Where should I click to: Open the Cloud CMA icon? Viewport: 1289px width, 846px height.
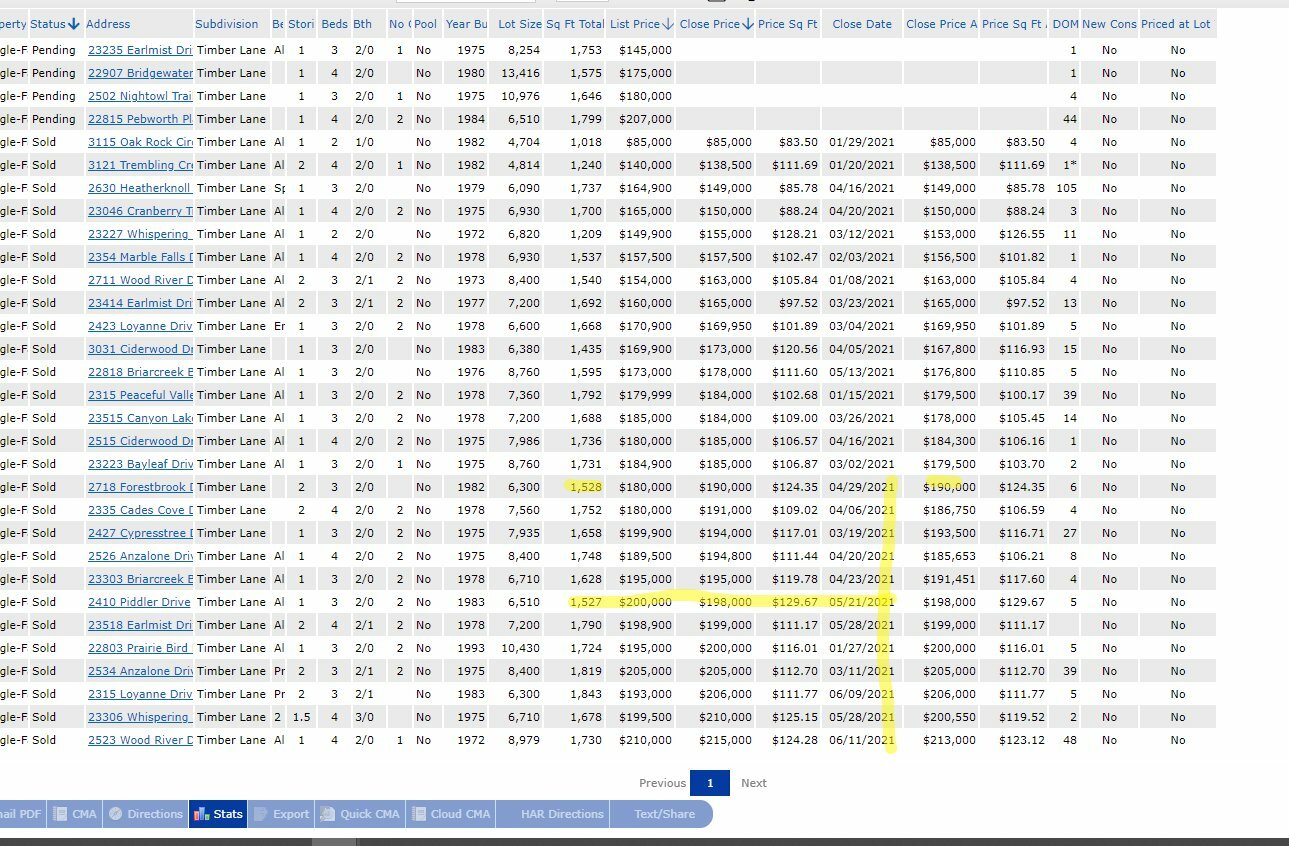tap(418, 814)
